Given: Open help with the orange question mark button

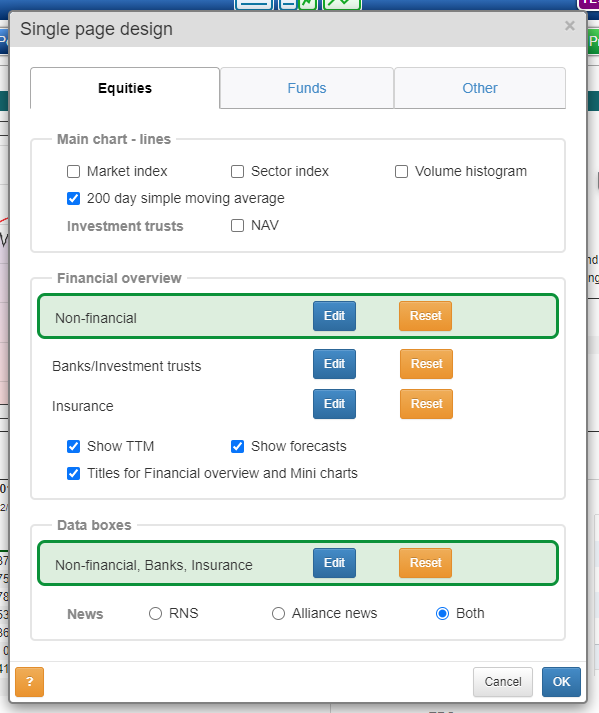Looking at the screenshot, I should pyautogui.click(x=30, y=682).
